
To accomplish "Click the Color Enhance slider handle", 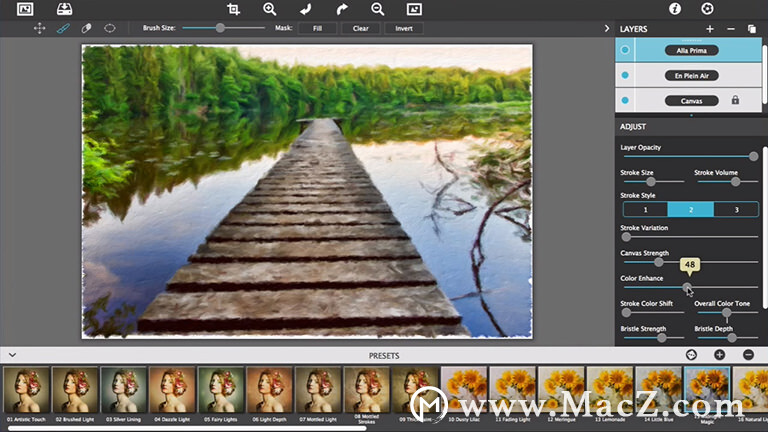I will (687, 287).
